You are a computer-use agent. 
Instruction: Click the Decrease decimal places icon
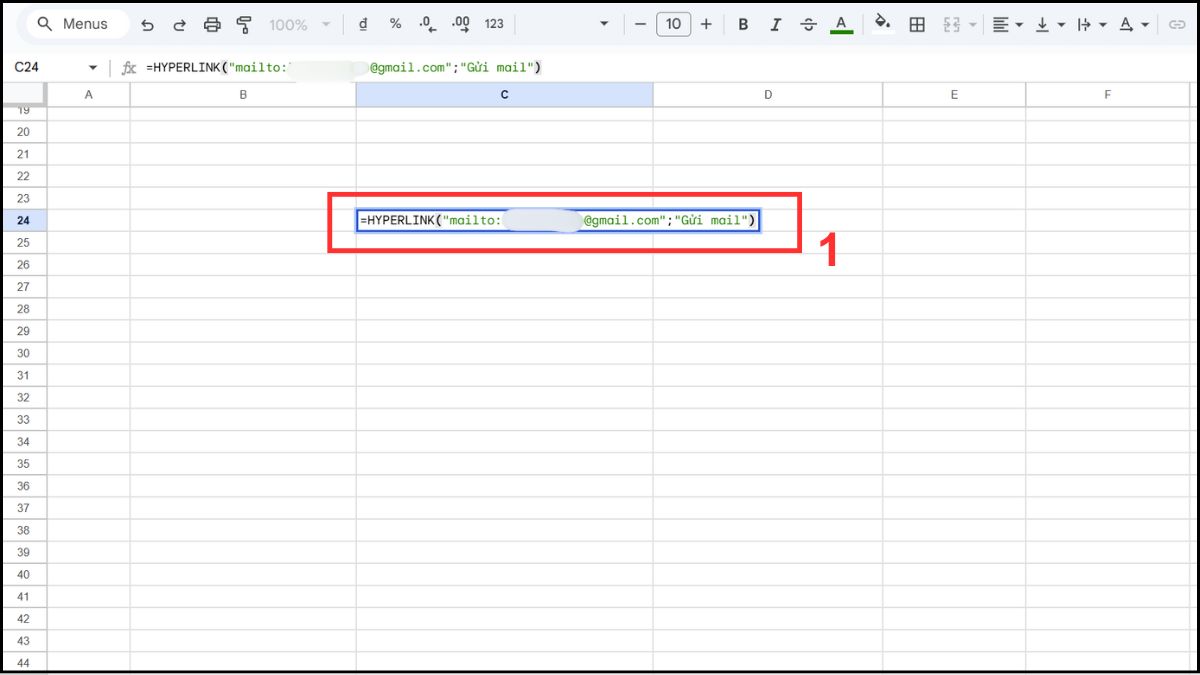coord(426,24)
